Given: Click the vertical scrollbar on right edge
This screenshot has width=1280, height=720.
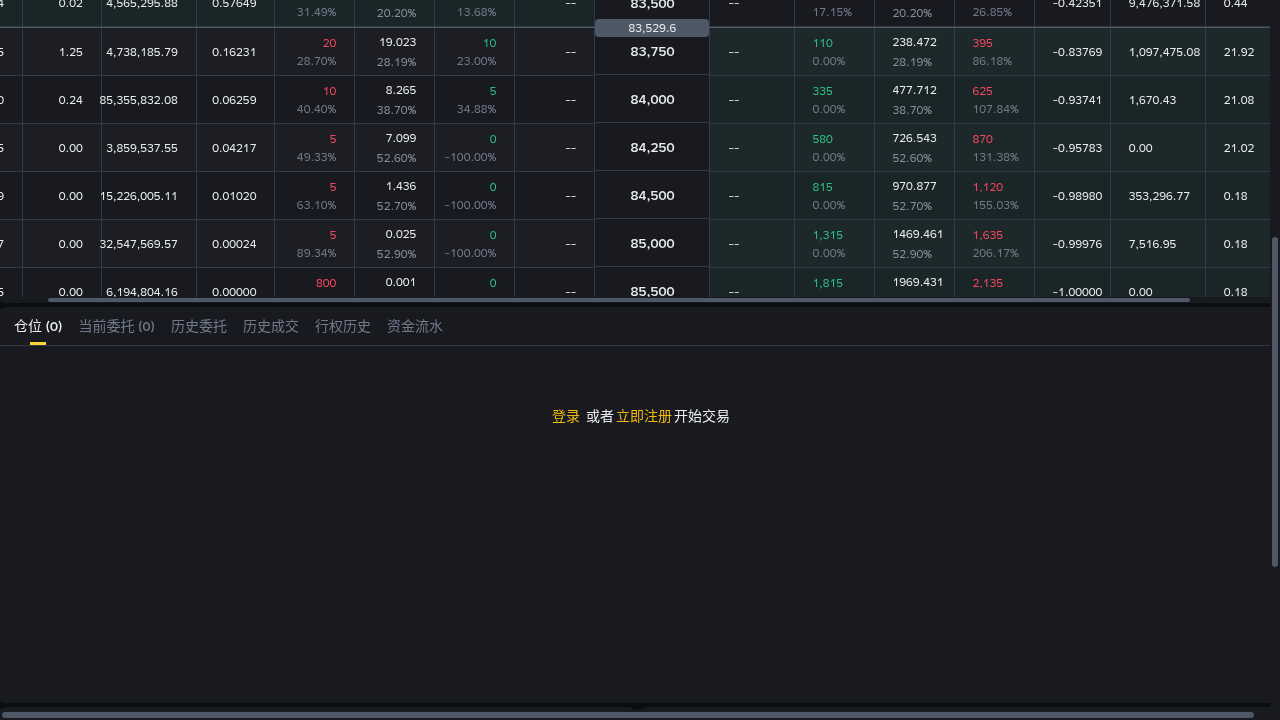Looking at the screenshot, I should click(1275, 402).
